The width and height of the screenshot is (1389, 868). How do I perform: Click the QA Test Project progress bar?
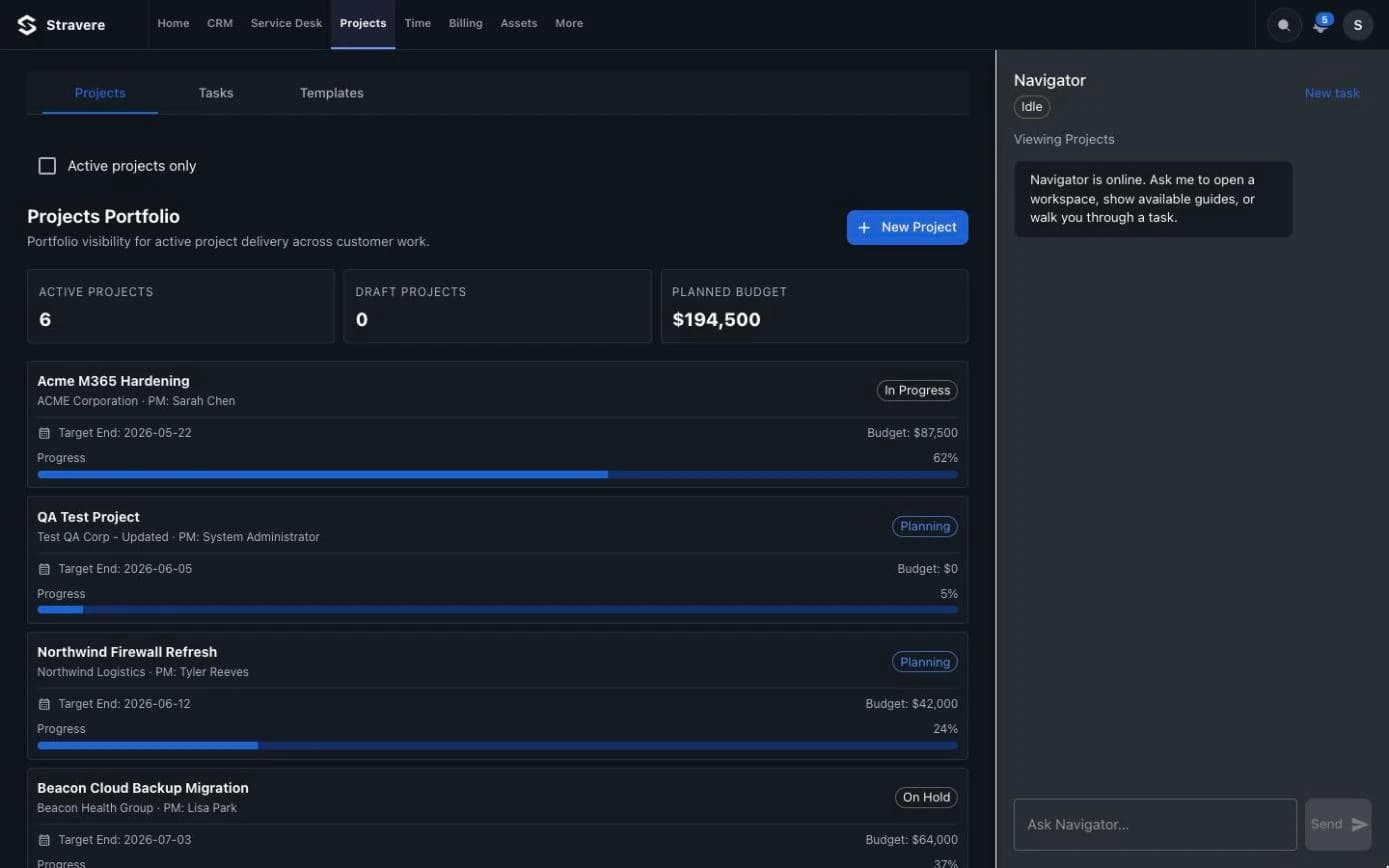point(497,609)
